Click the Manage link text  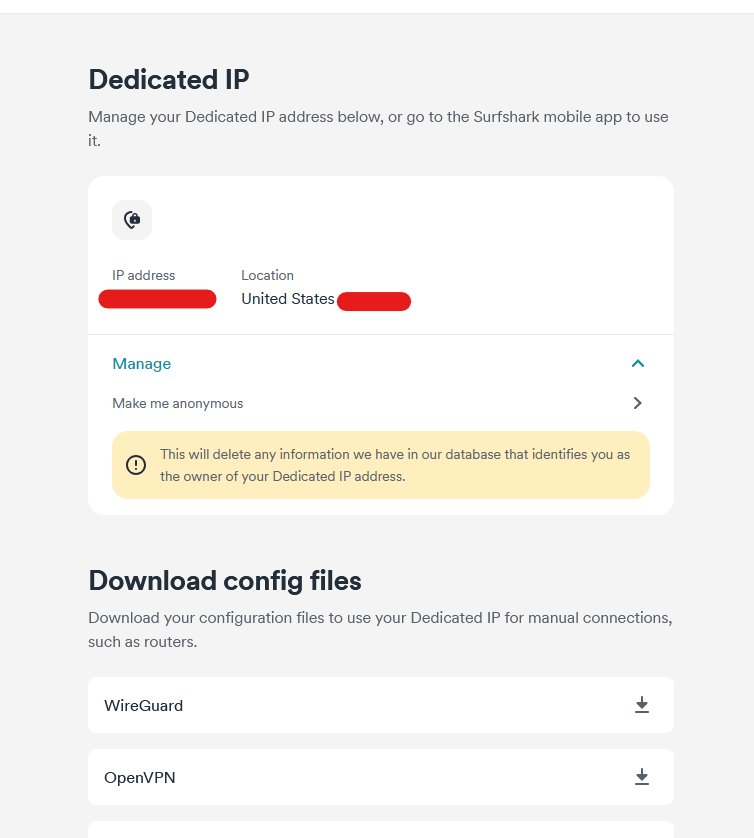142,364
